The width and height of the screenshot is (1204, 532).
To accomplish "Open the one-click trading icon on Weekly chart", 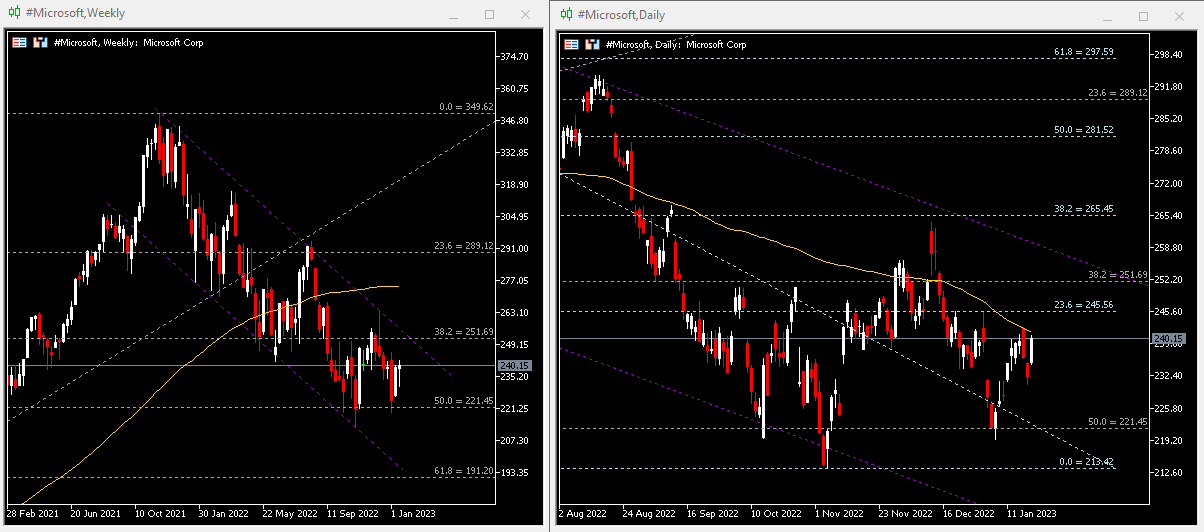I will [40, 43].
